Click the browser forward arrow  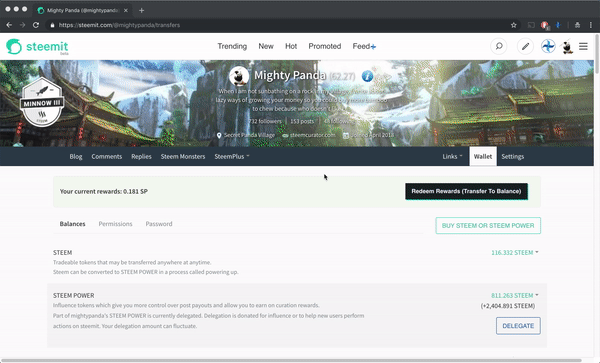pos(22,25)
